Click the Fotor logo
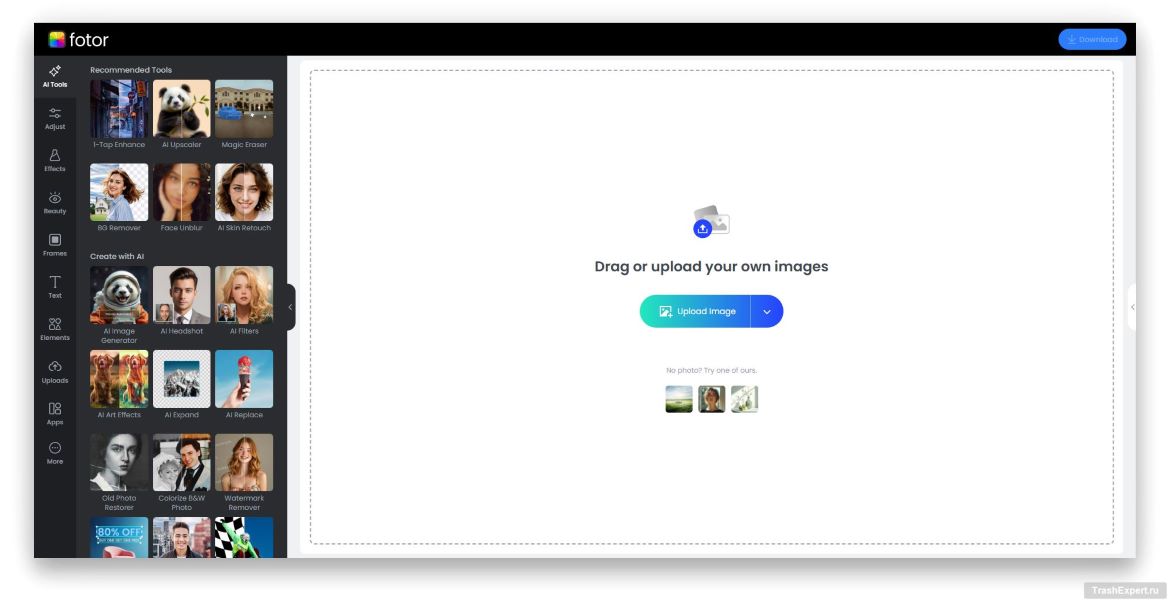The height and width of the screenshot is (602, 1170). [x=79, y=40]
